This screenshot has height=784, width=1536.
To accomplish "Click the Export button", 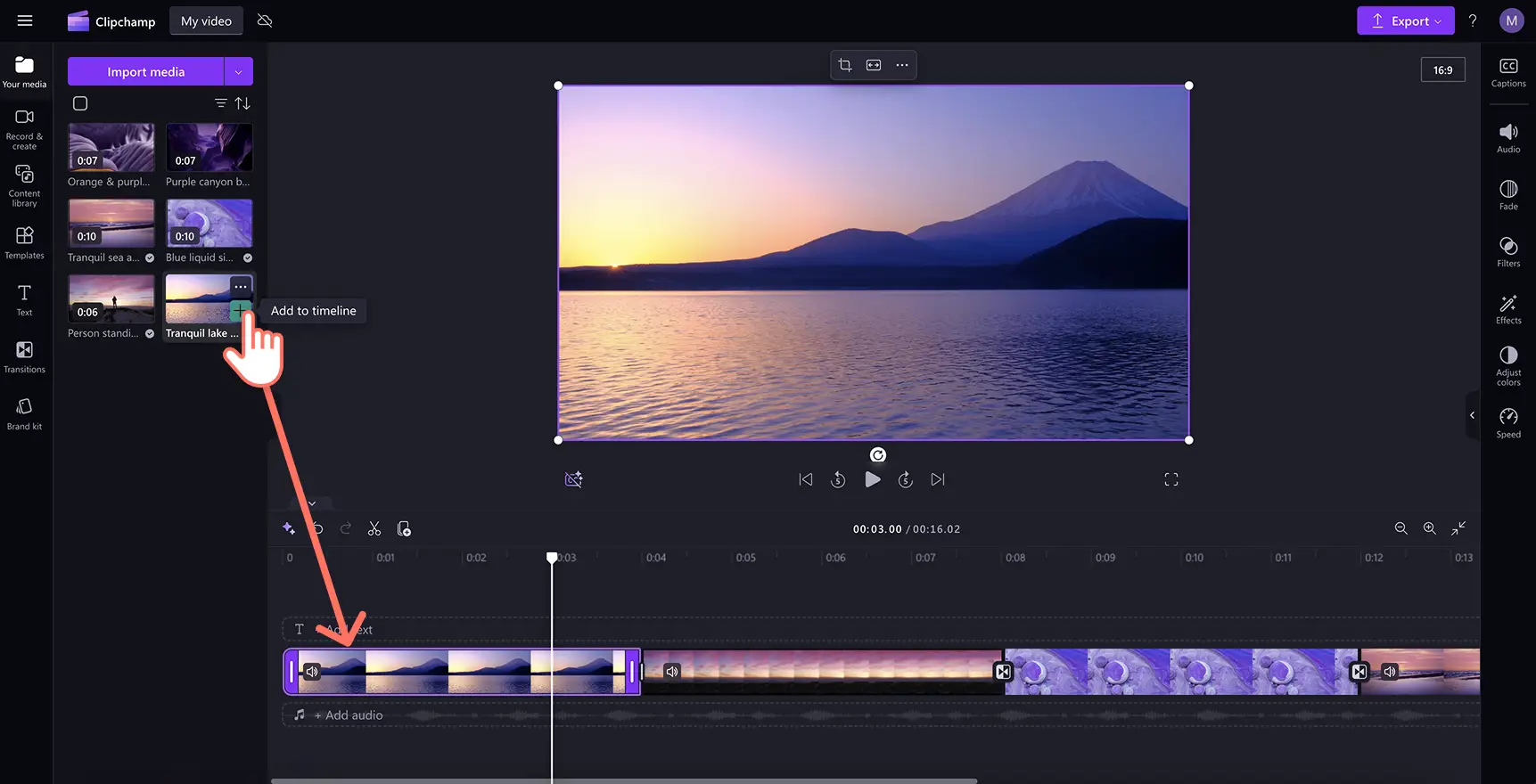I will 1405,21.
